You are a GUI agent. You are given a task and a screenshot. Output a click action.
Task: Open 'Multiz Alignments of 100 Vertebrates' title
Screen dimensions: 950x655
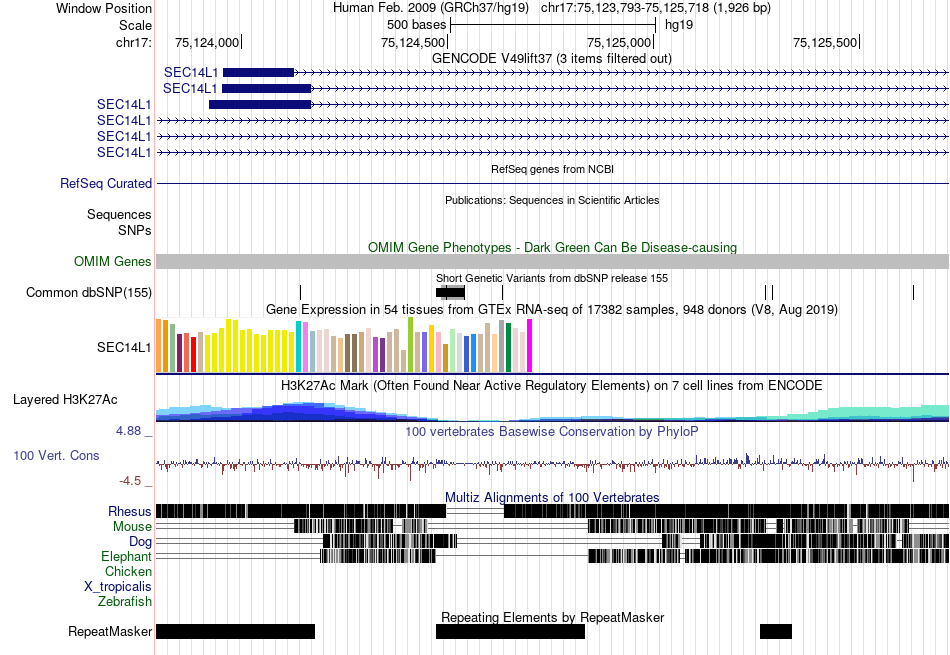552,497
